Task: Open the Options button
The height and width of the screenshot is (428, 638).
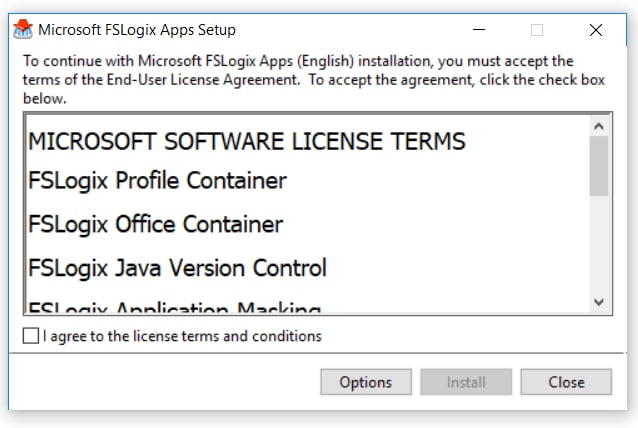Action: point(365,382)
